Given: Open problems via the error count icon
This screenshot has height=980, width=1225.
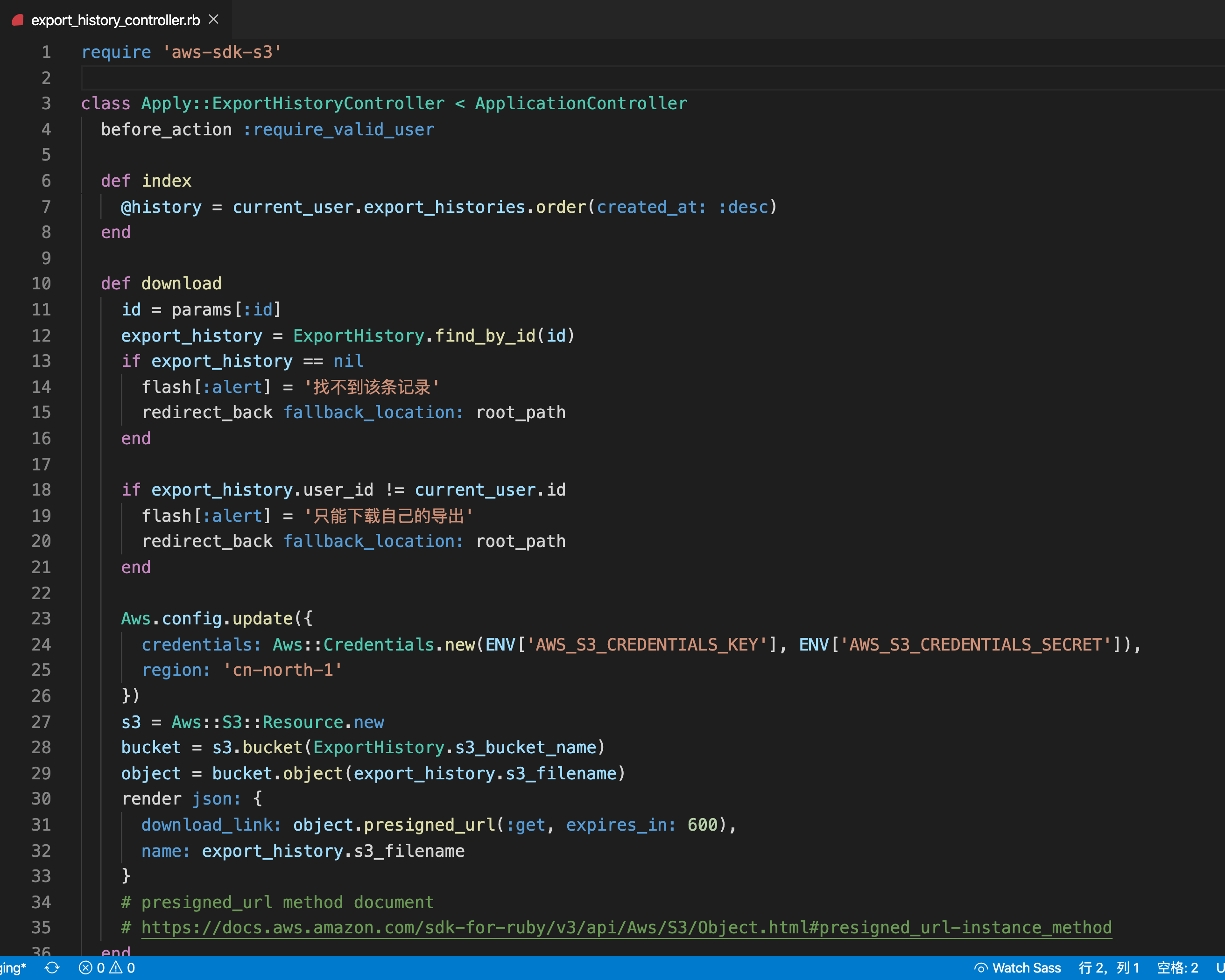Looking at the screenshot, I should 86,967.
